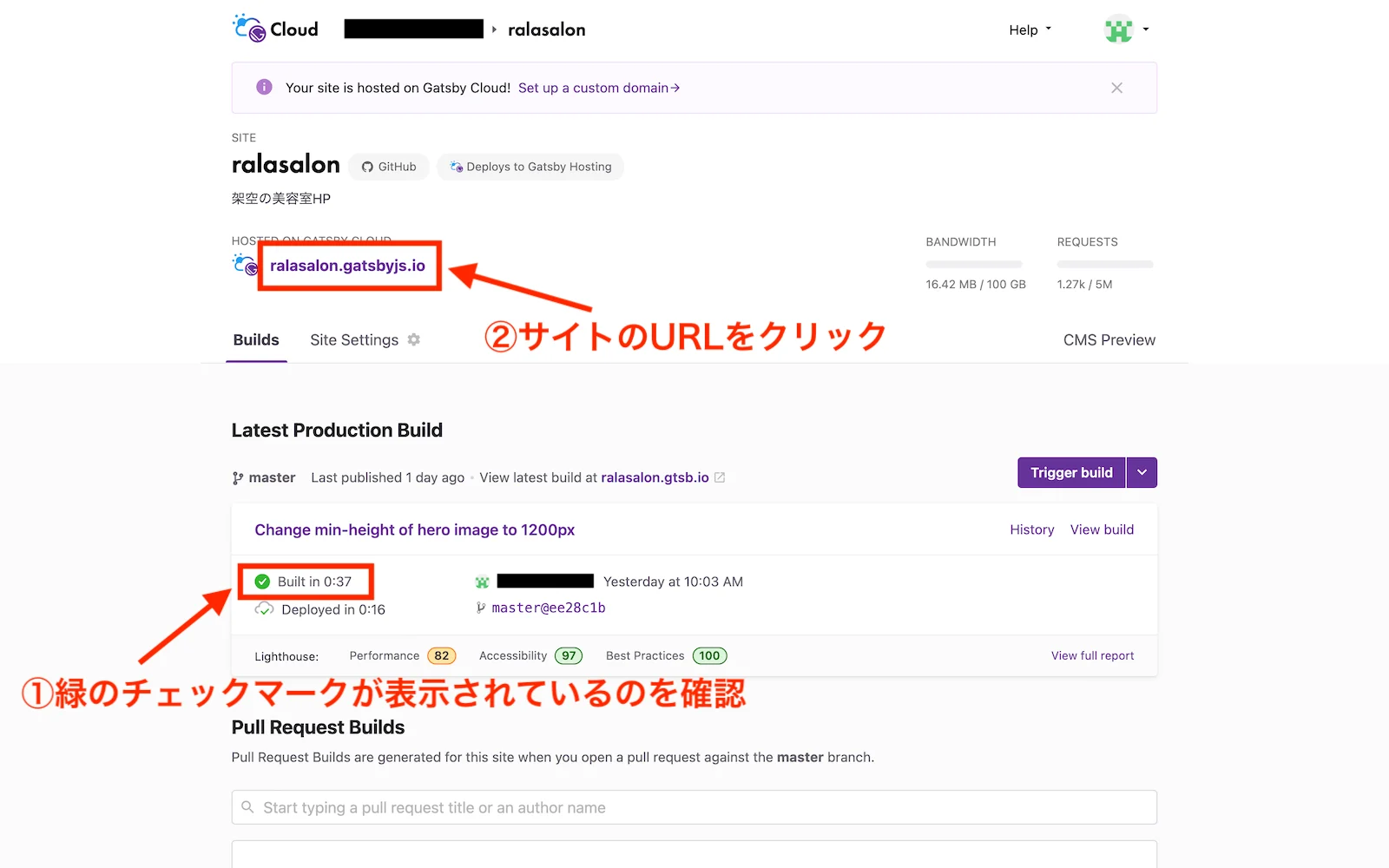Viewport: 1389px width, 868px height.
Task: Follow the Set up a custom domain link
Action: pos(599,88)
